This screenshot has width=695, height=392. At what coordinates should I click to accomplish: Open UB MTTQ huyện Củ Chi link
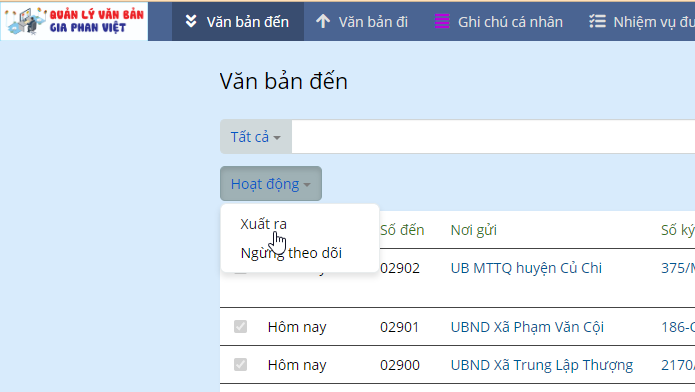526,268
